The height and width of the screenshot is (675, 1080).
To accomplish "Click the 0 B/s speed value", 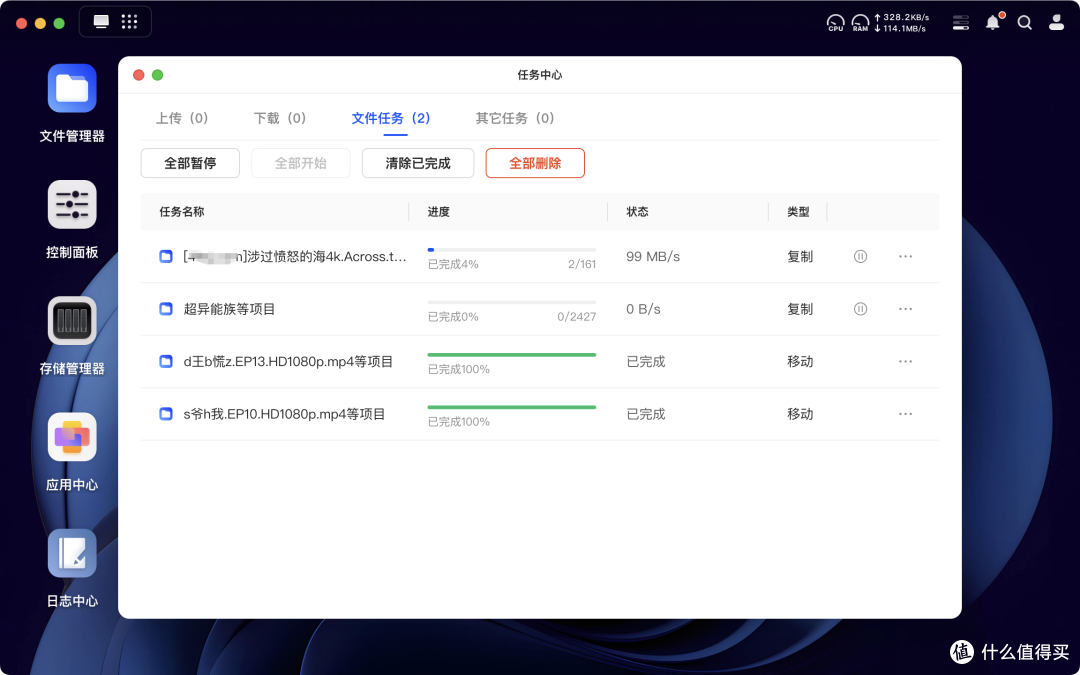I will [643, 309].
